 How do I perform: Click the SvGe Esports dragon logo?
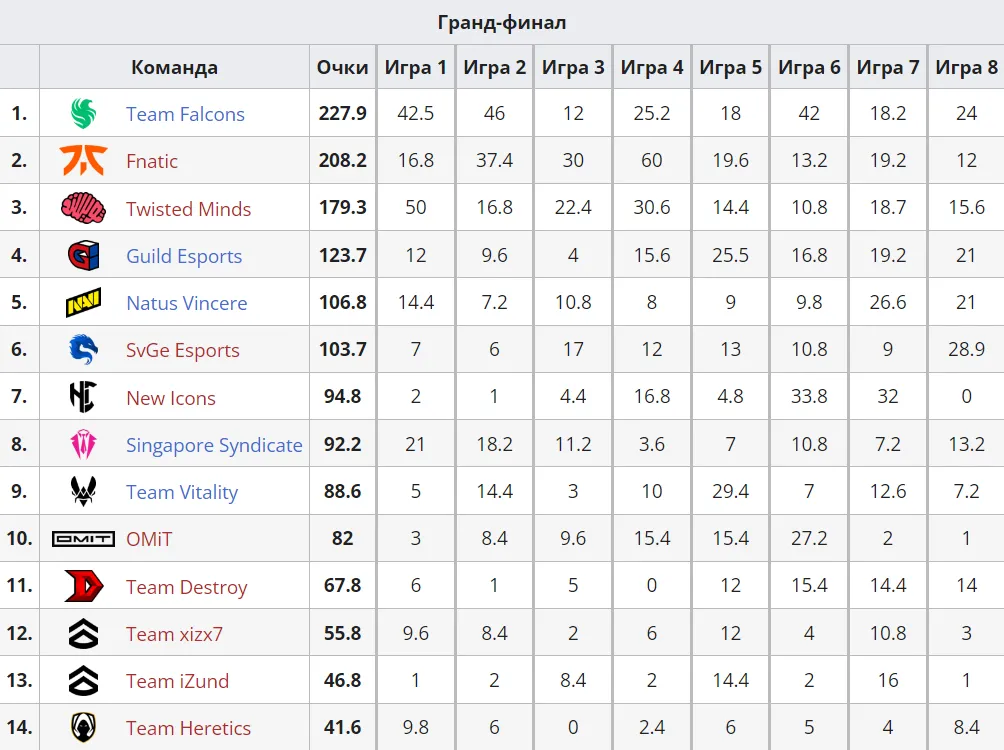[x=83, y=350]
